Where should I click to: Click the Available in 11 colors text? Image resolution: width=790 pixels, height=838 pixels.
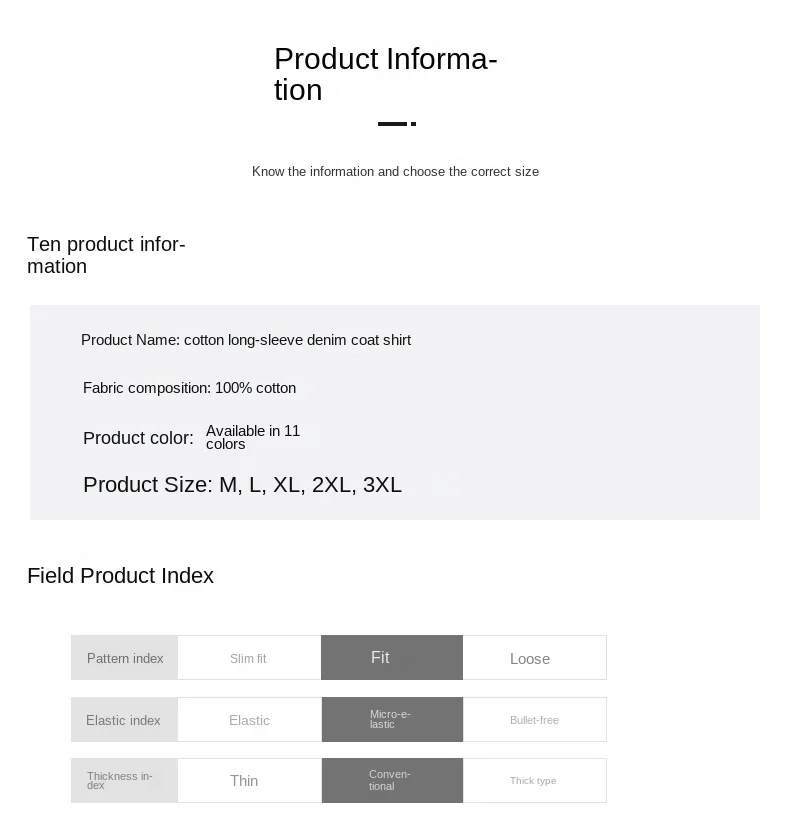(x=252, y=437)
